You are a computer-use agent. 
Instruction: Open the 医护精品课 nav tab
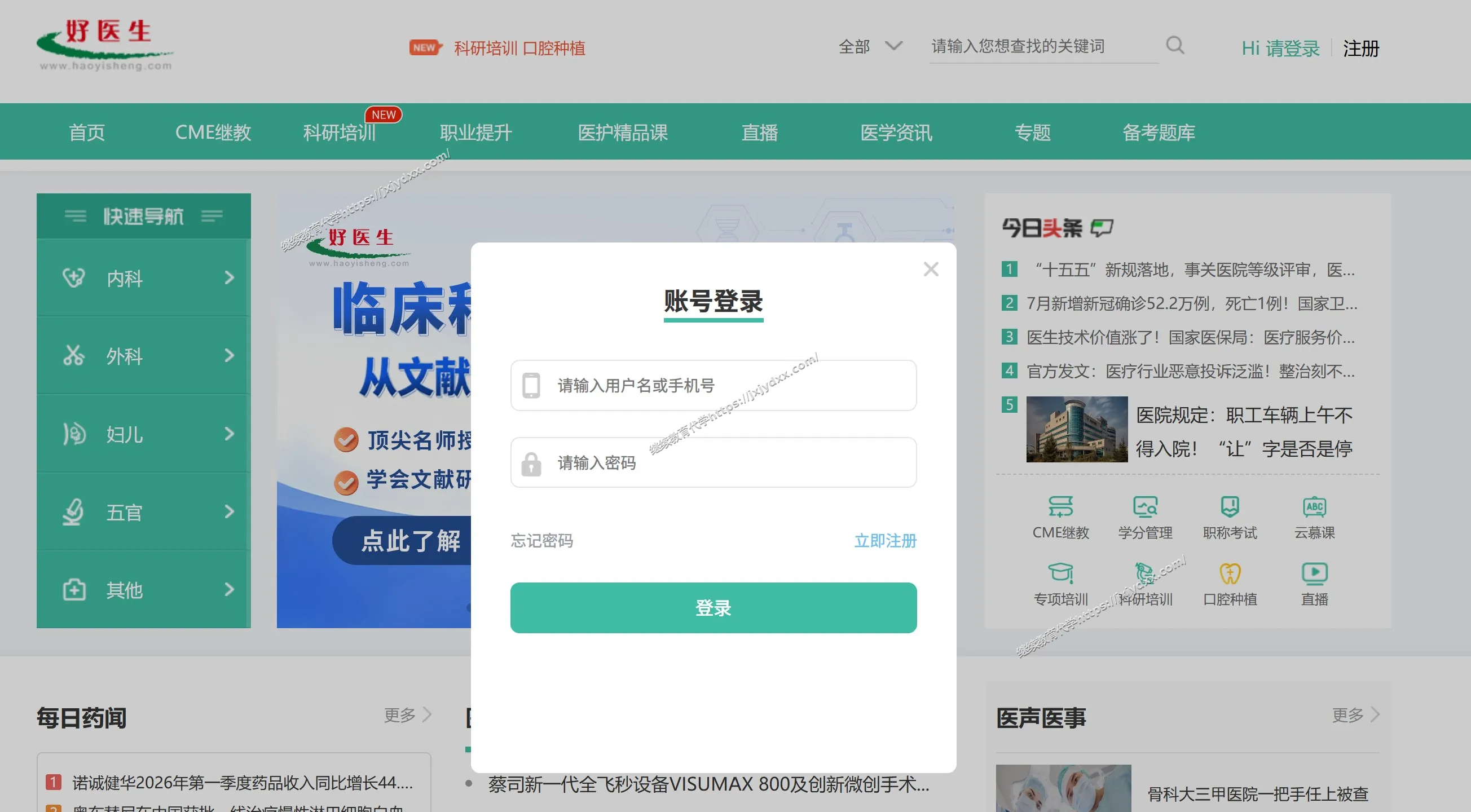[x=623, y=133]
